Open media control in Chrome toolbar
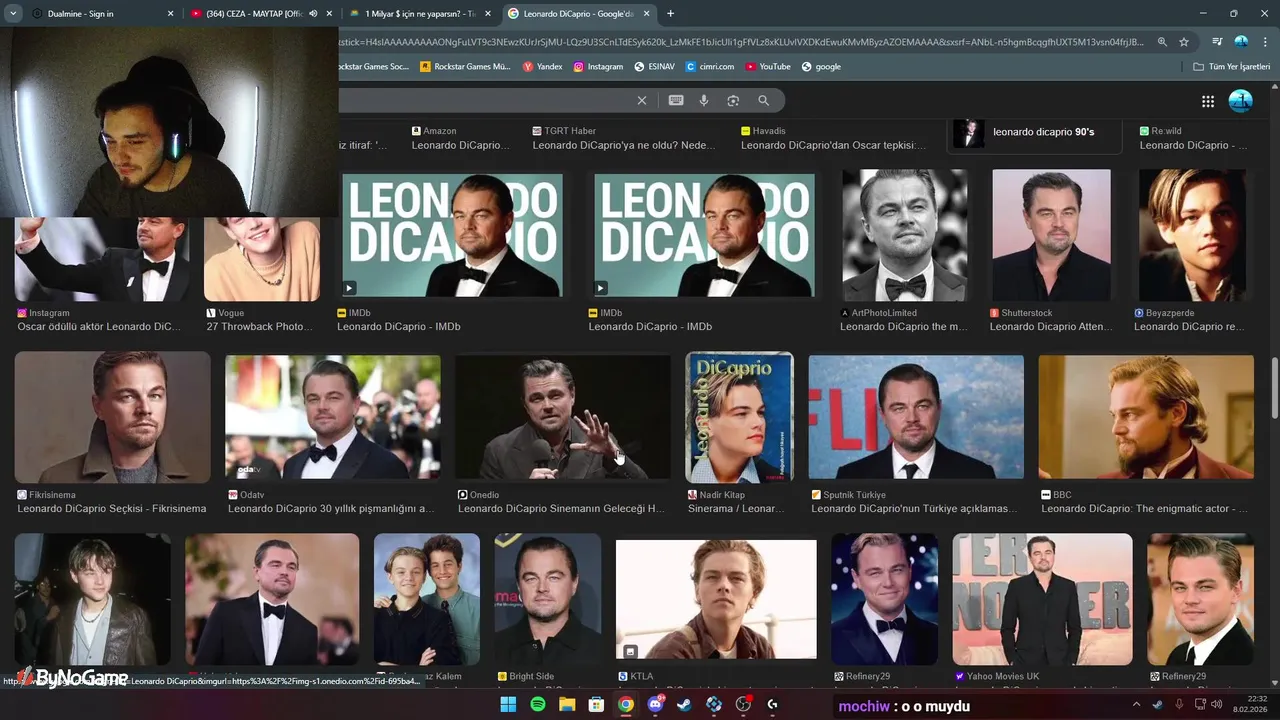This screenshot has height=720, width=1280. 1217,42
